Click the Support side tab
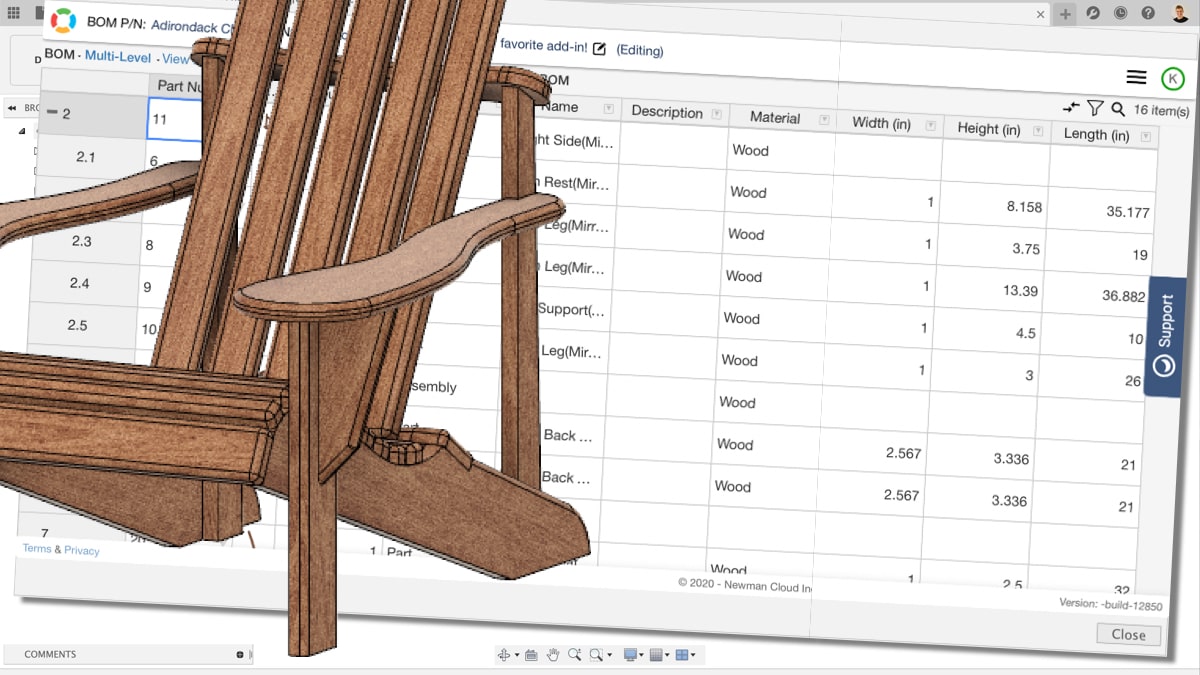 [x=1164, y=337]
